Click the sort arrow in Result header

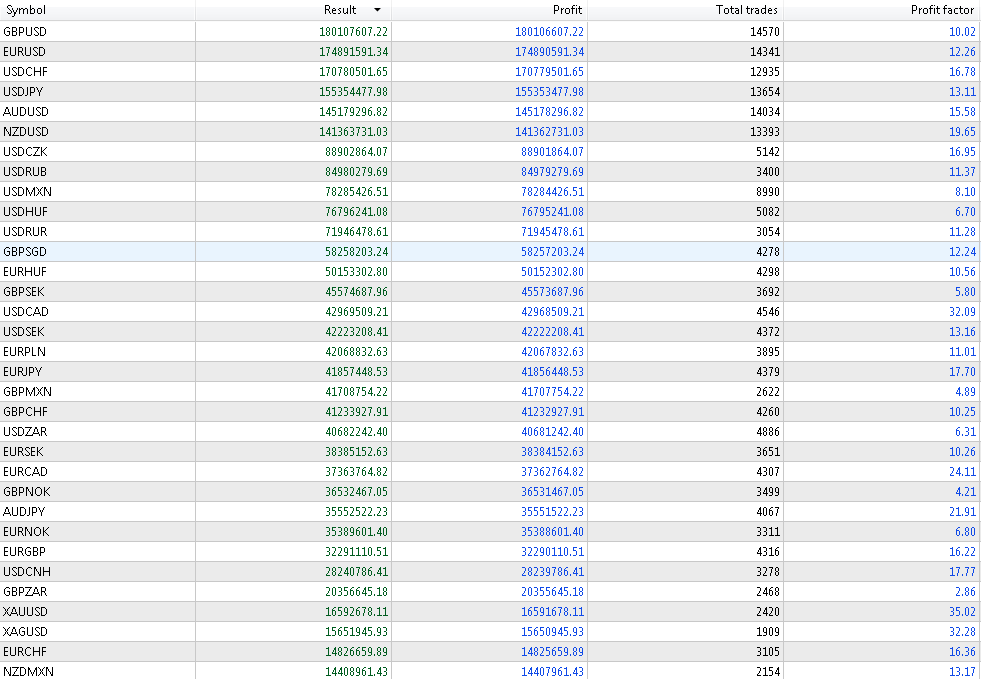coord(377,10)
